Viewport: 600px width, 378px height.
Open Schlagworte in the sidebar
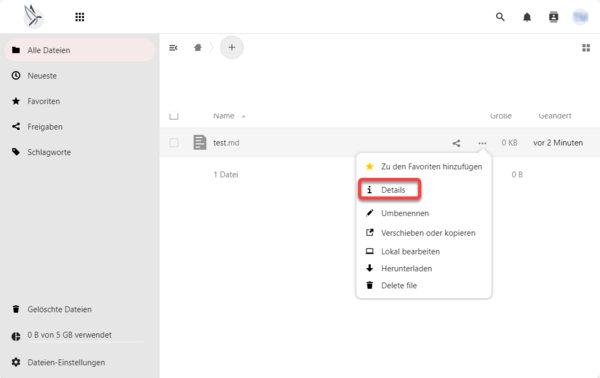coord(80,152)
